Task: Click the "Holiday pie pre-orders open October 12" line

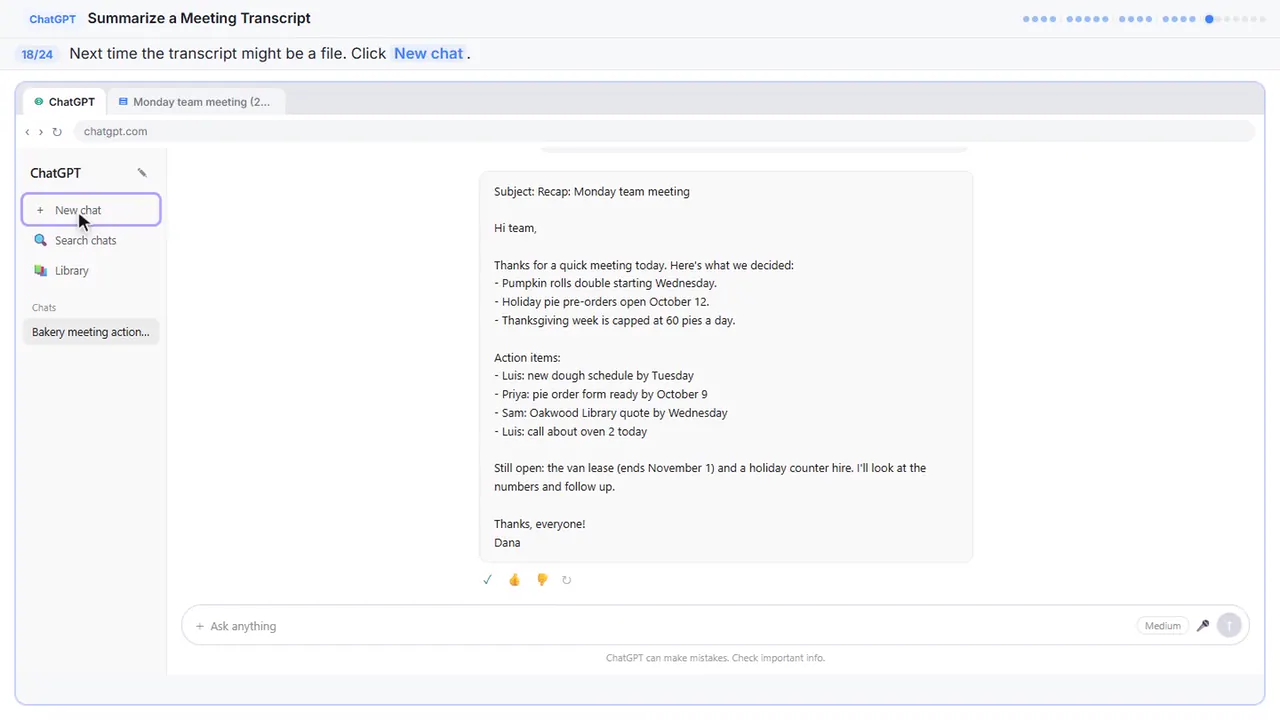Action: (x=601, y=301)
